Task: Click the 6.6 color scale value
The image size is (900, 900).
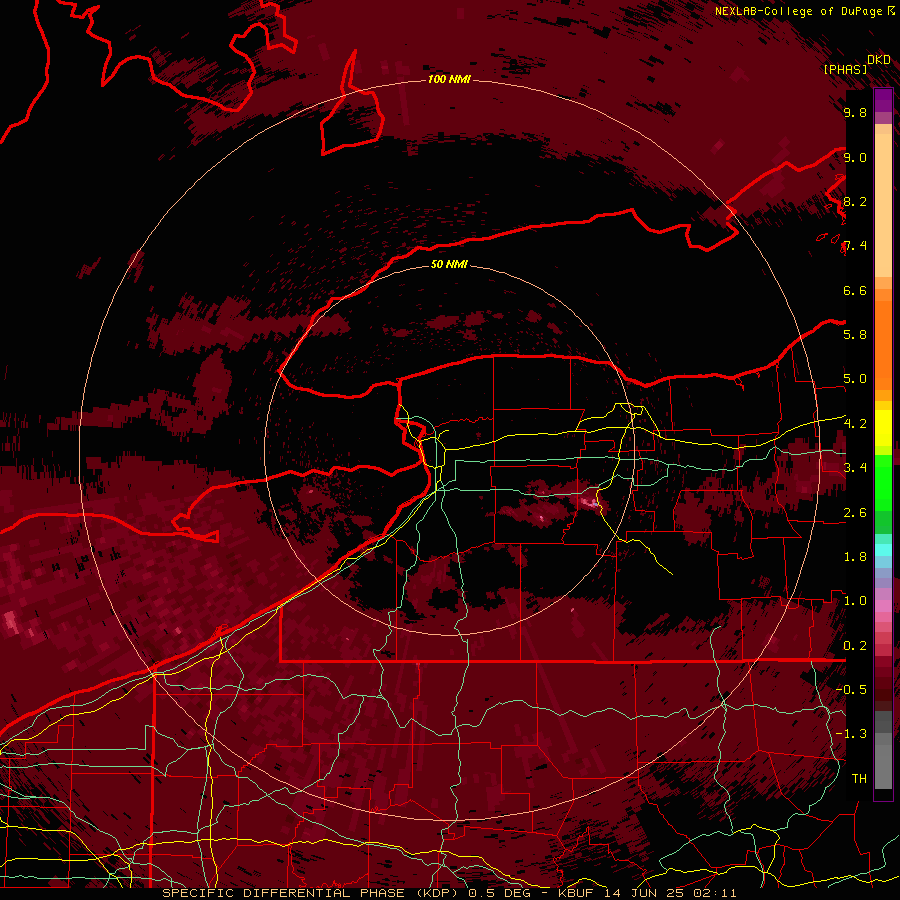Action: coord(855,290)
